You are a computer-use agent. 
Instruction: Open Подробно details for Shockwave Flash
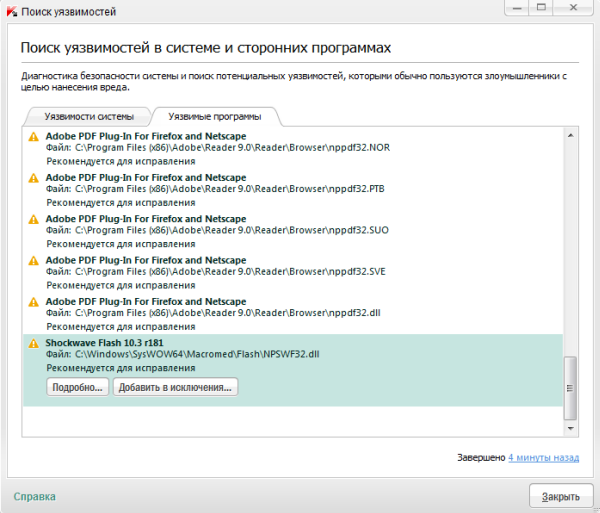(x=78, y=387)
